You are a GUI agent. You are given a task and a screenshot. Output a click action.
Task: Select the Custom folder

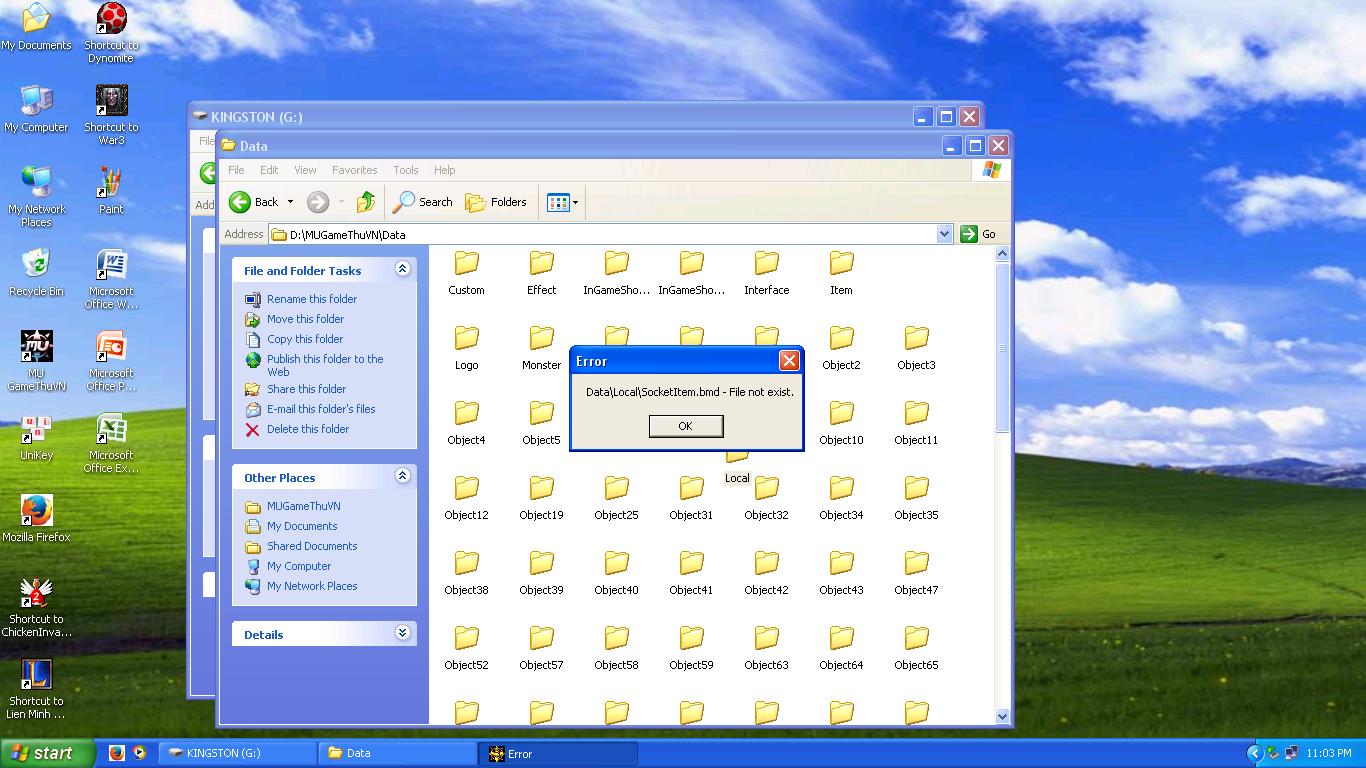click(467, 273)
